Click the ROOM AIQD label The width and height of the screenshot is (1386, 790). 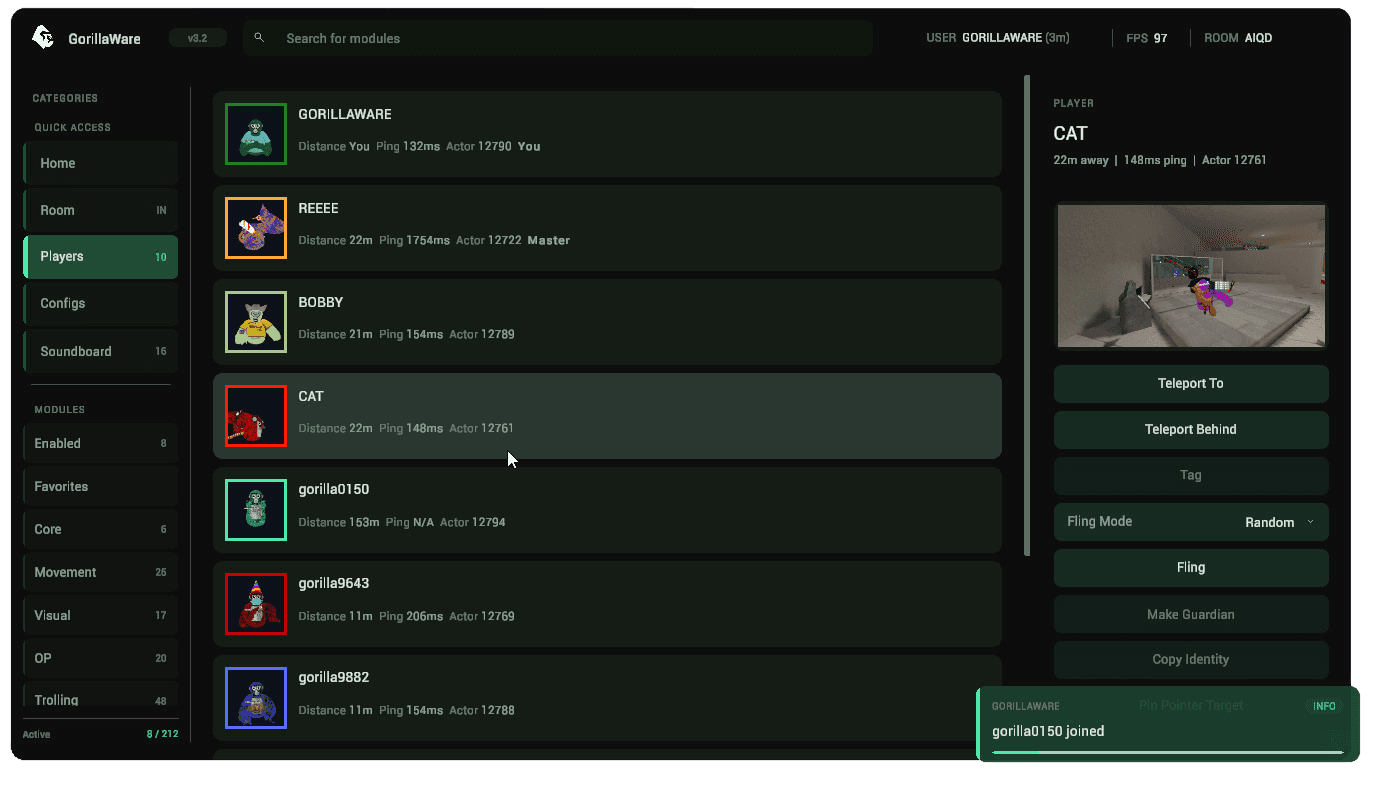pos(1238,38)
